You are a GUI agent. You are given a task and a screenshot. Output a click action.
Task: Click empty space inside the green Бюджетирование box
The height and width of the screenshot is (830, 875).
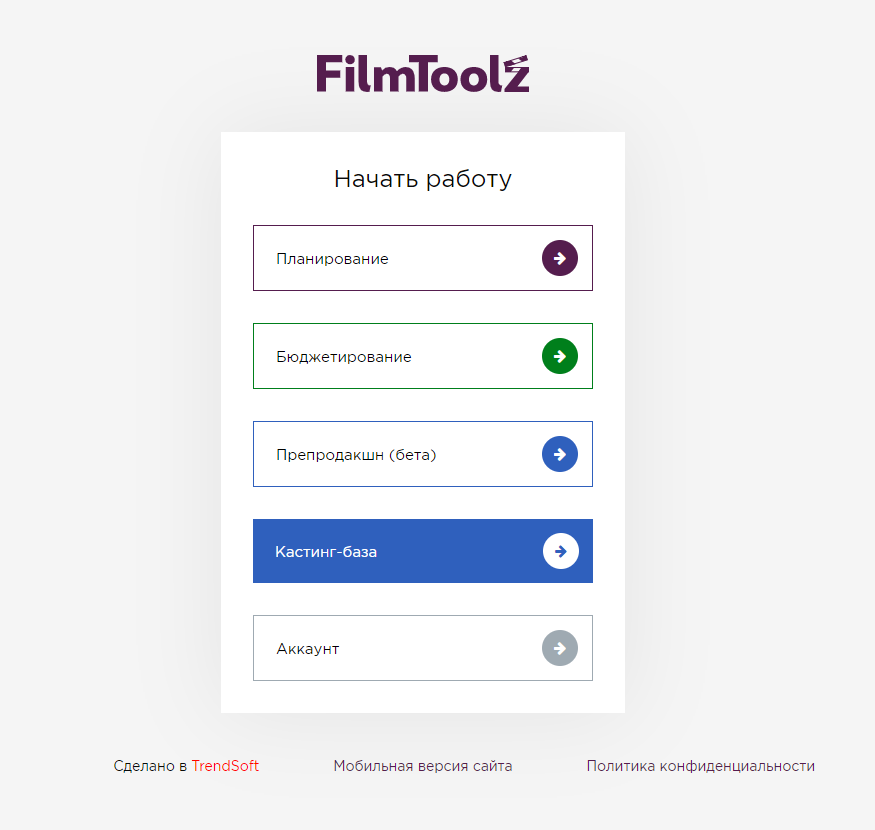click(x=474, y=356)
